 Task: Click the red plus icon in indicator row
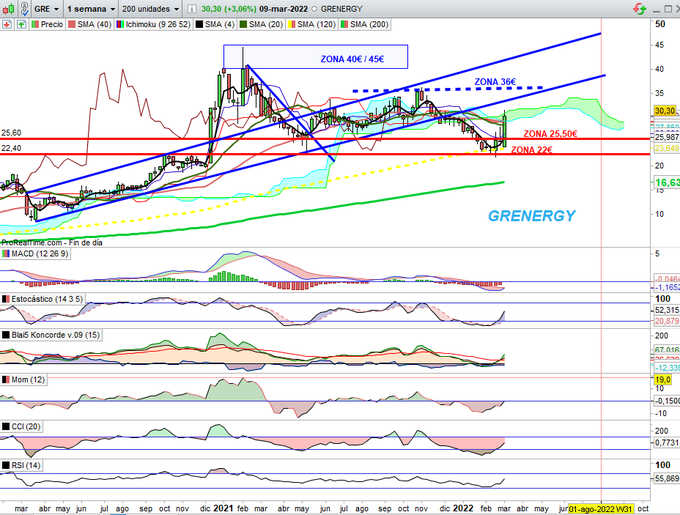[7, 25]
